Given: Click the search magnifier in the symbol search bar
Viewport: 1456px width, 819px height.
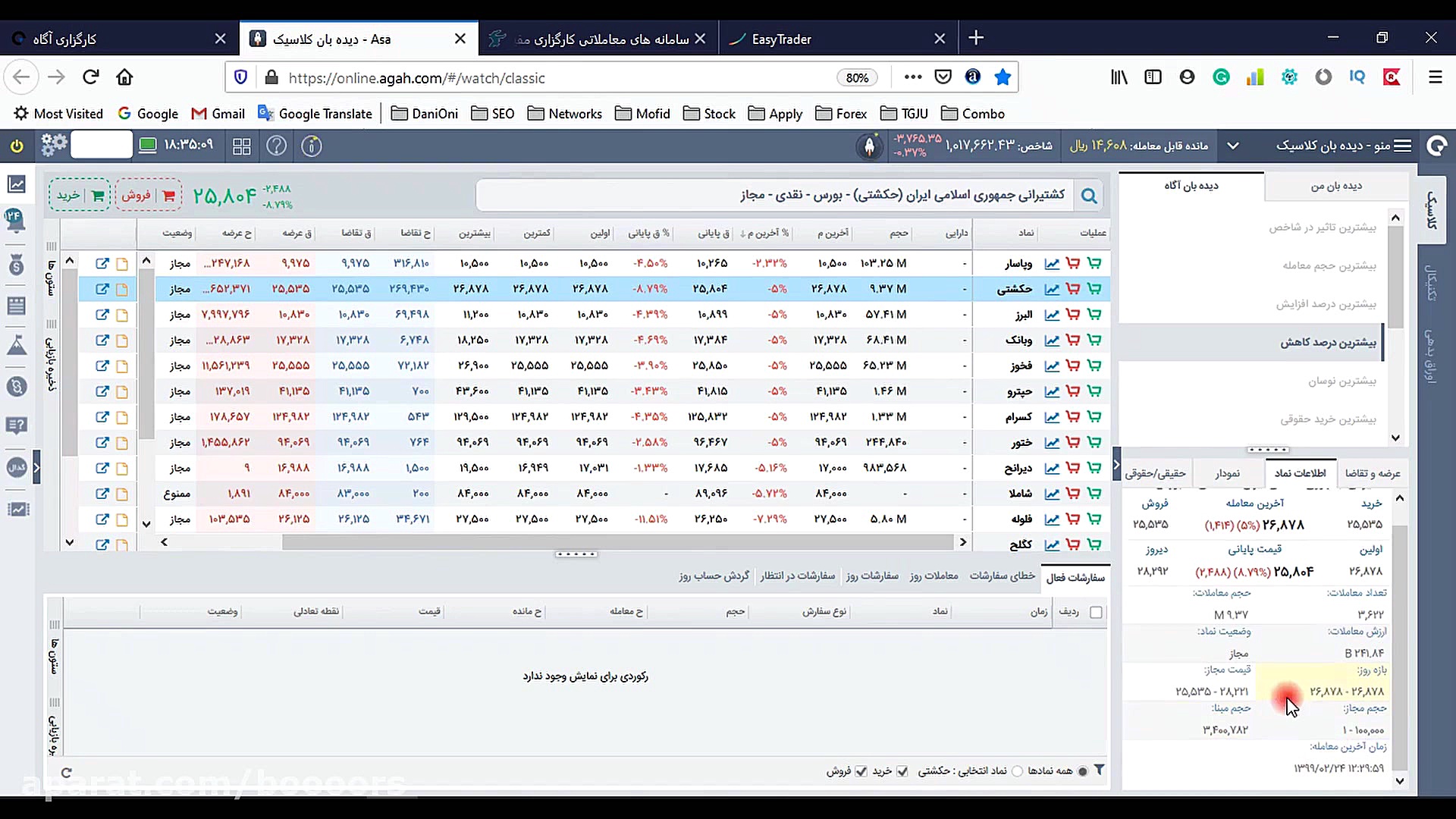Looking at the screenshot, I should (1090, 195).
